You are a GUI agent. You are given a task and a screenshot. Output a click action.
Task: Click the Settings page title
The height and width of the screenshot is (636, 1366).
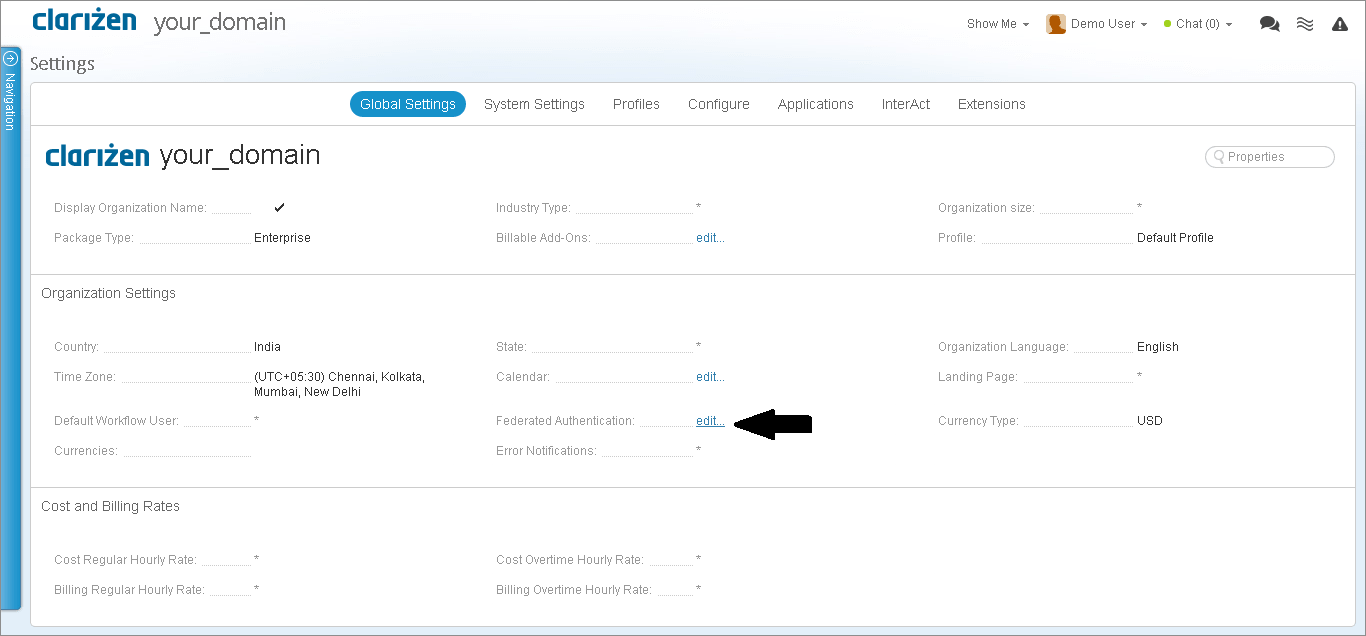[x=62, y=64]
